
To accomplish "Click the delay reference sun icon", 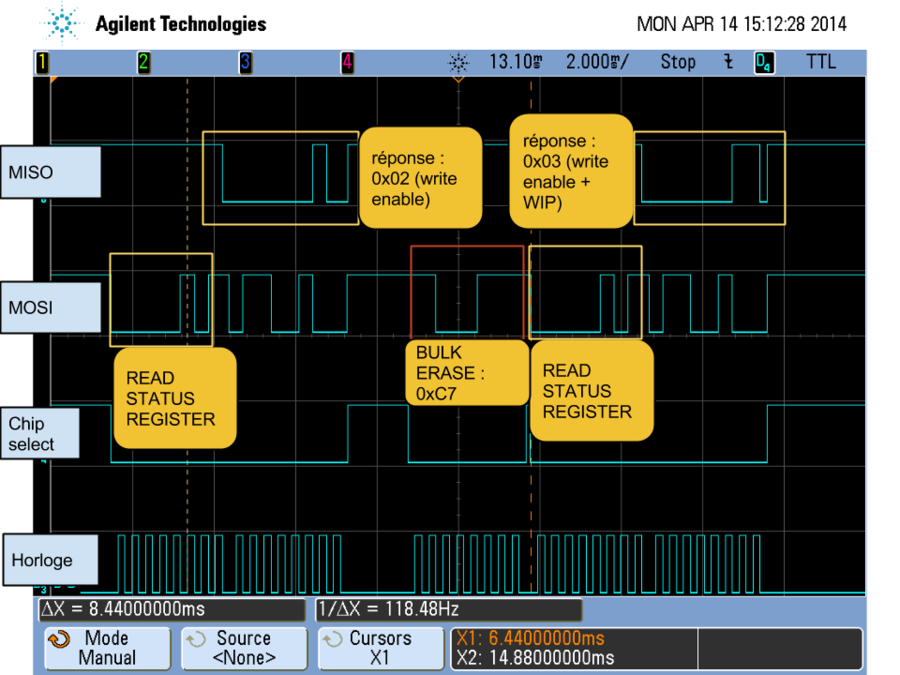I will coord(458,63).
